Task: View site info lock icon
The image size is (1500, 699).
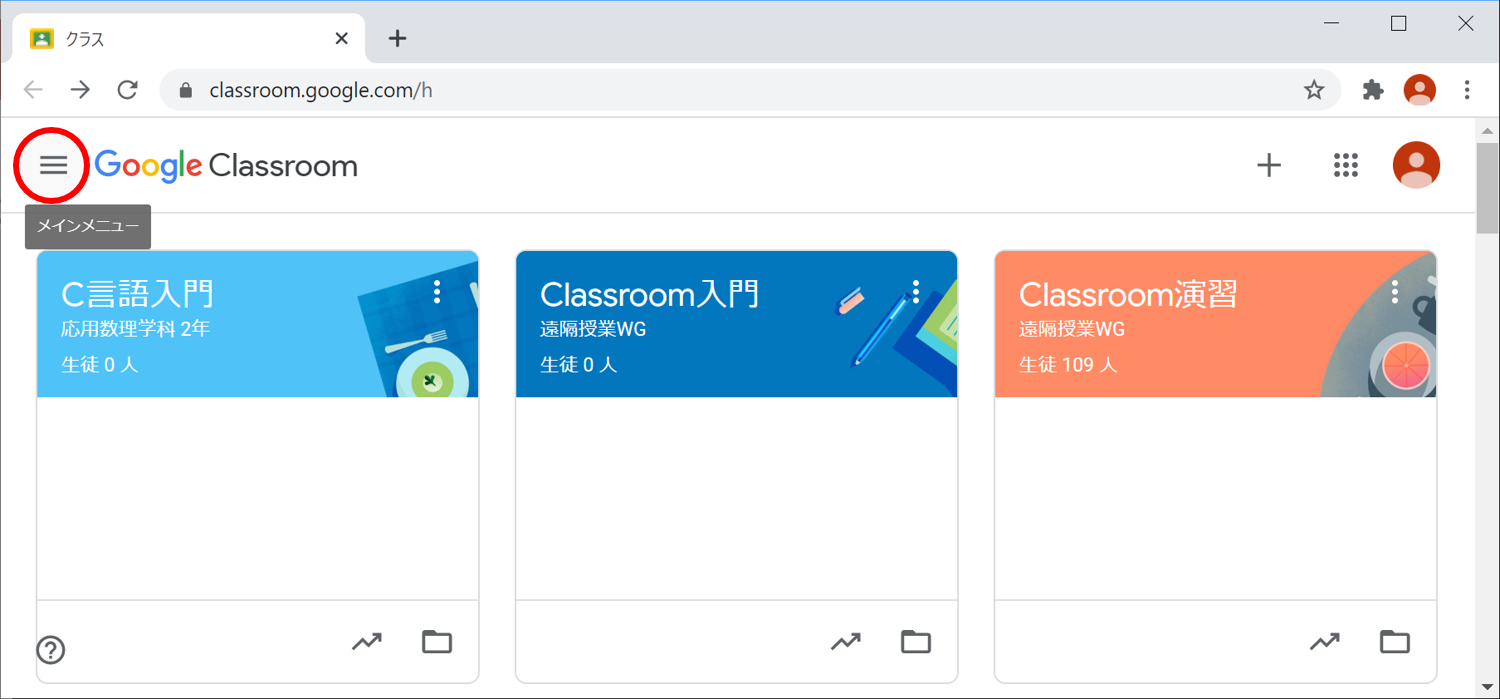Action: point(185,90)
